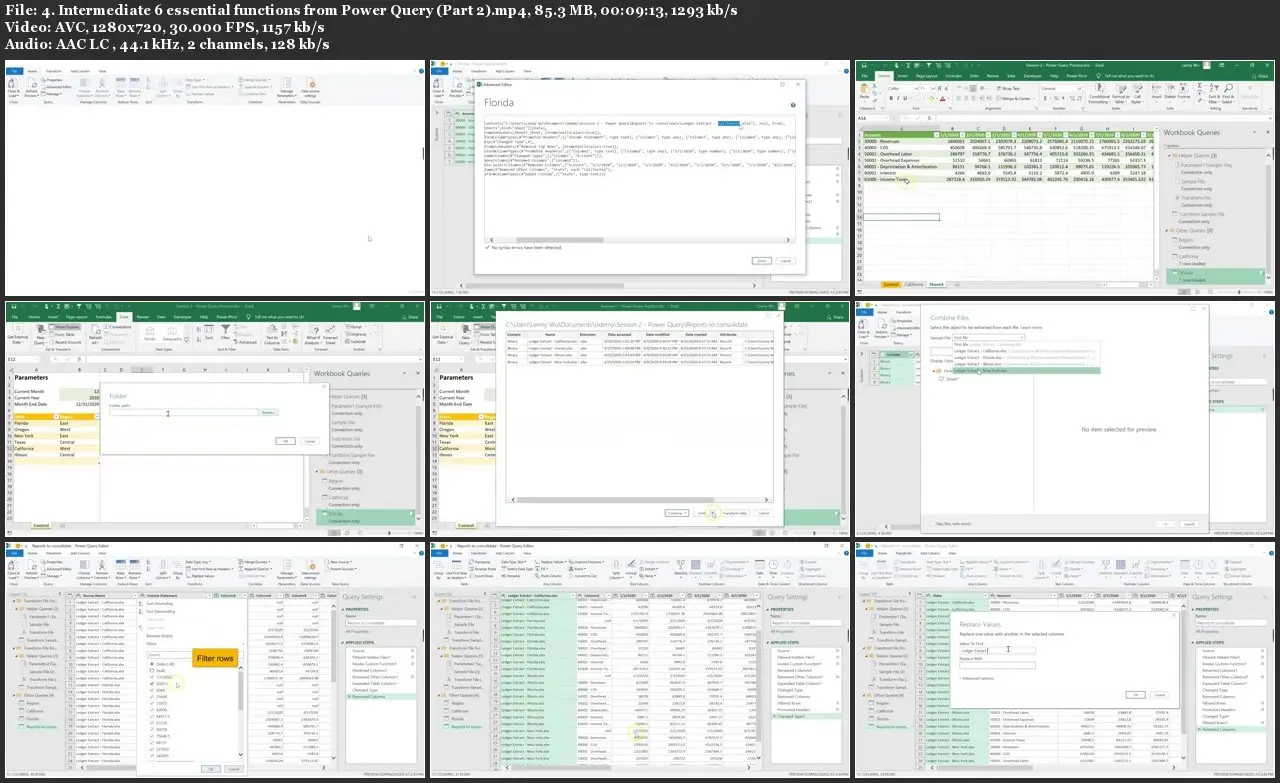Screen dimensions: 1280x783
Task: Open Data Type: Any dropdown in Filter rows frame
Action: click(198, 562)
